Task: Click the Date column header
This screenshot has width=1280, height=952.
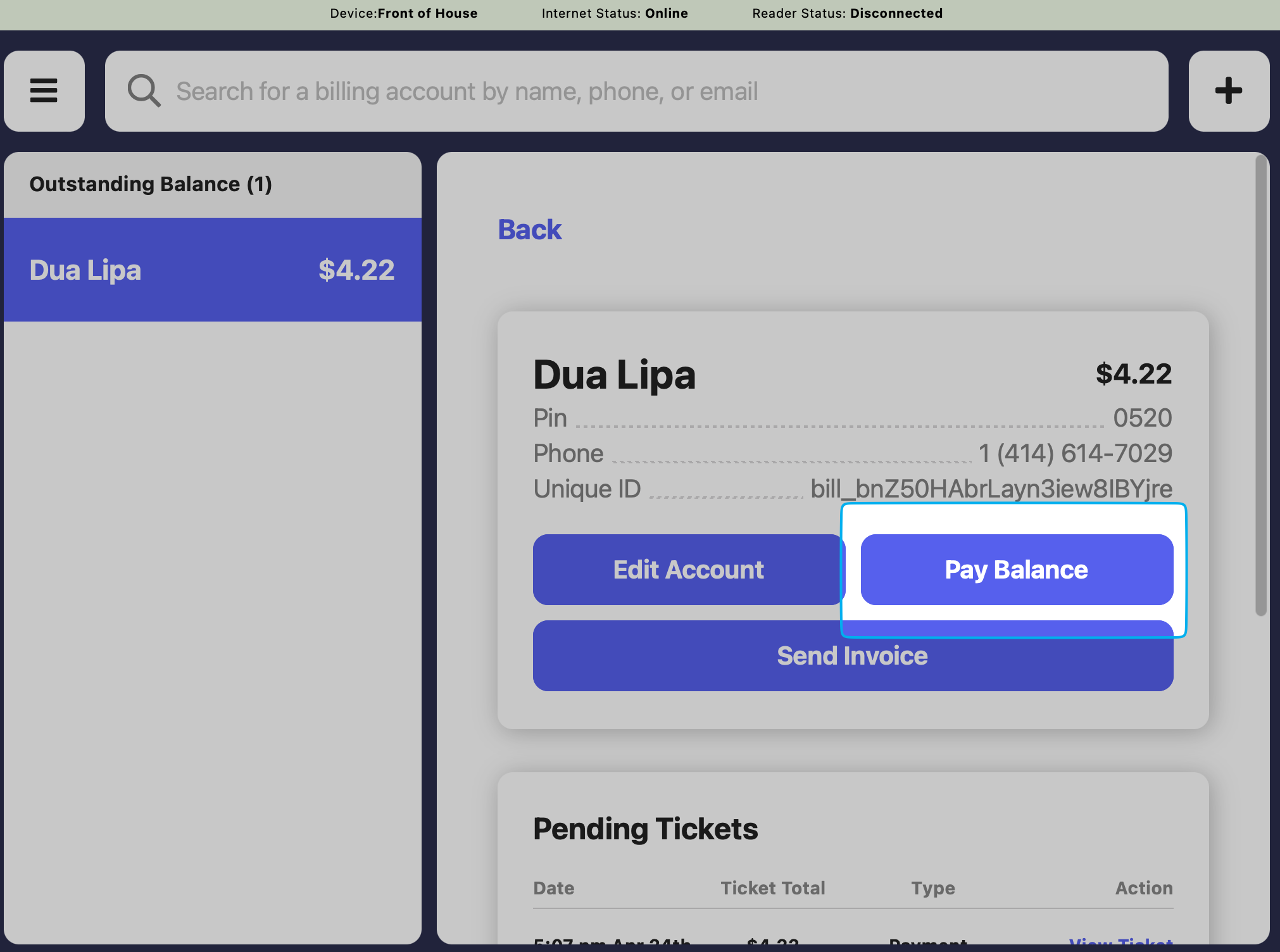Action: pyautogui.click(x=553, y=888)
